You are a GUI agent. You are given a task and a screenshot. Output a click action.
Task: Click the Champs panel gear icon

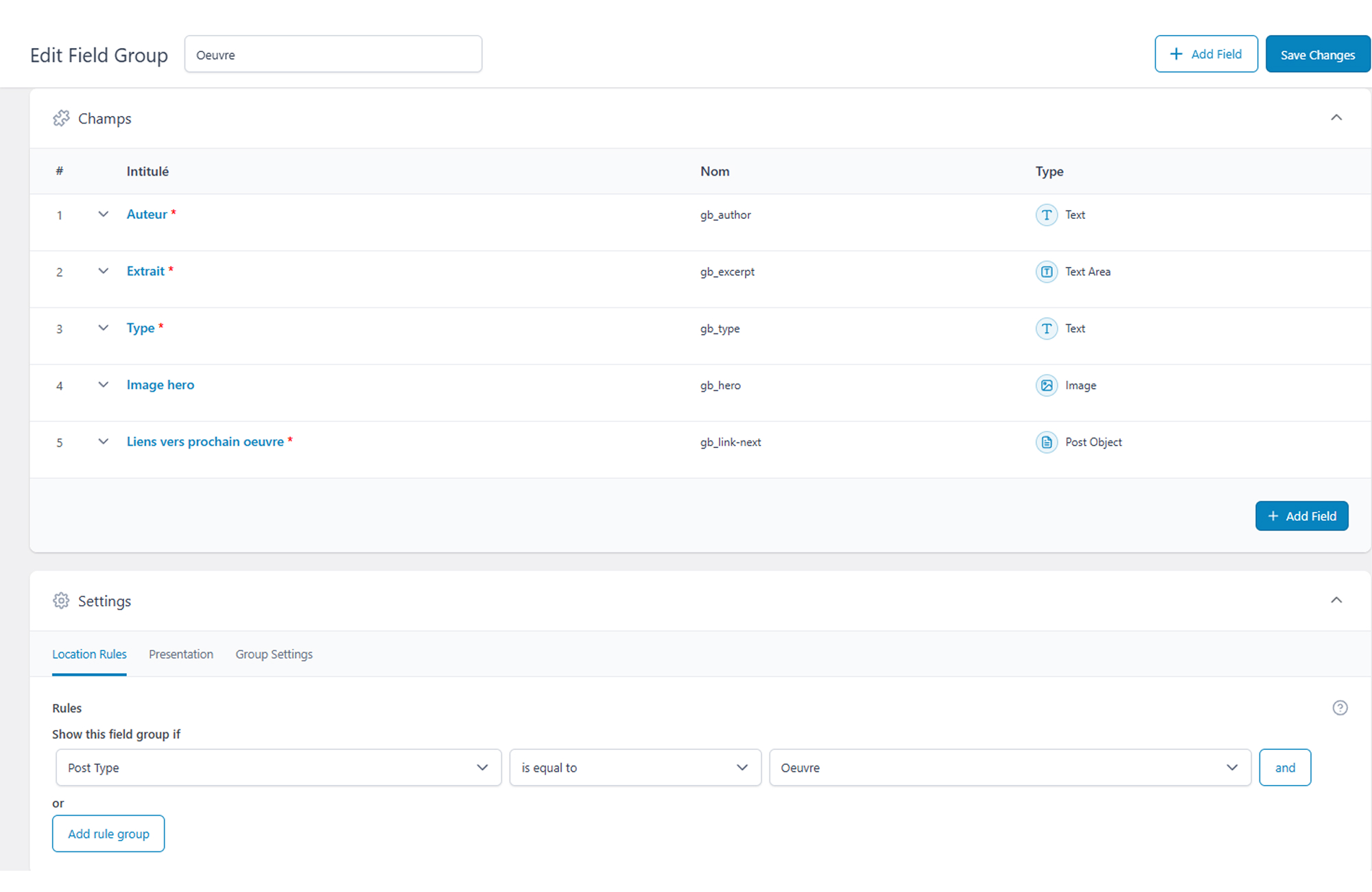[61, 119]
